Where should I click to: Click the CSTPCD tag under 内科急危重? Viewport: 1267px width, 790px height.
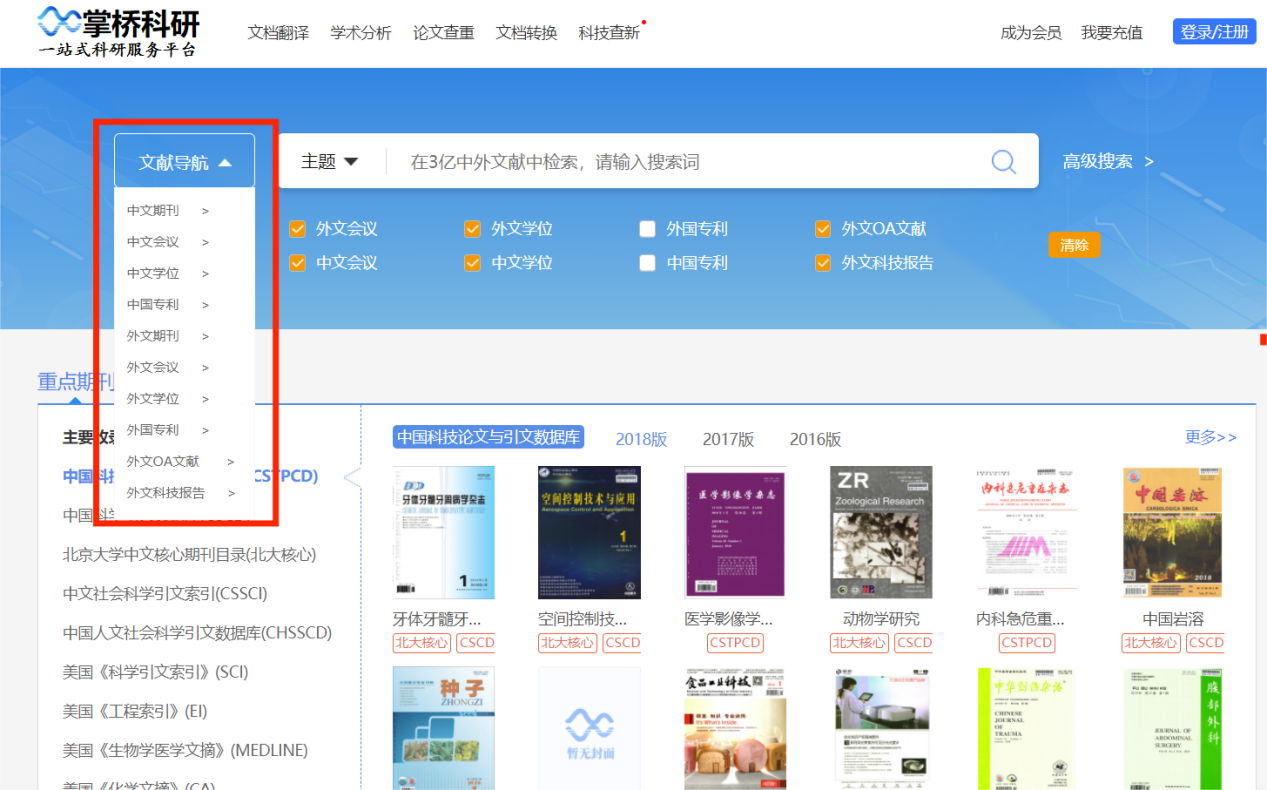1027,643
